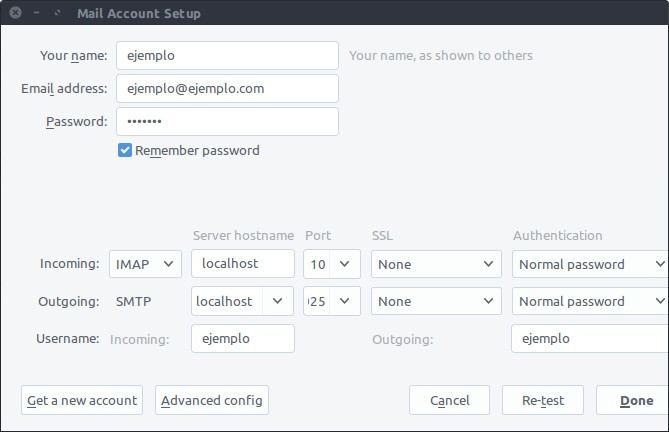Close the Mail Account Setup window

(15, 13)
